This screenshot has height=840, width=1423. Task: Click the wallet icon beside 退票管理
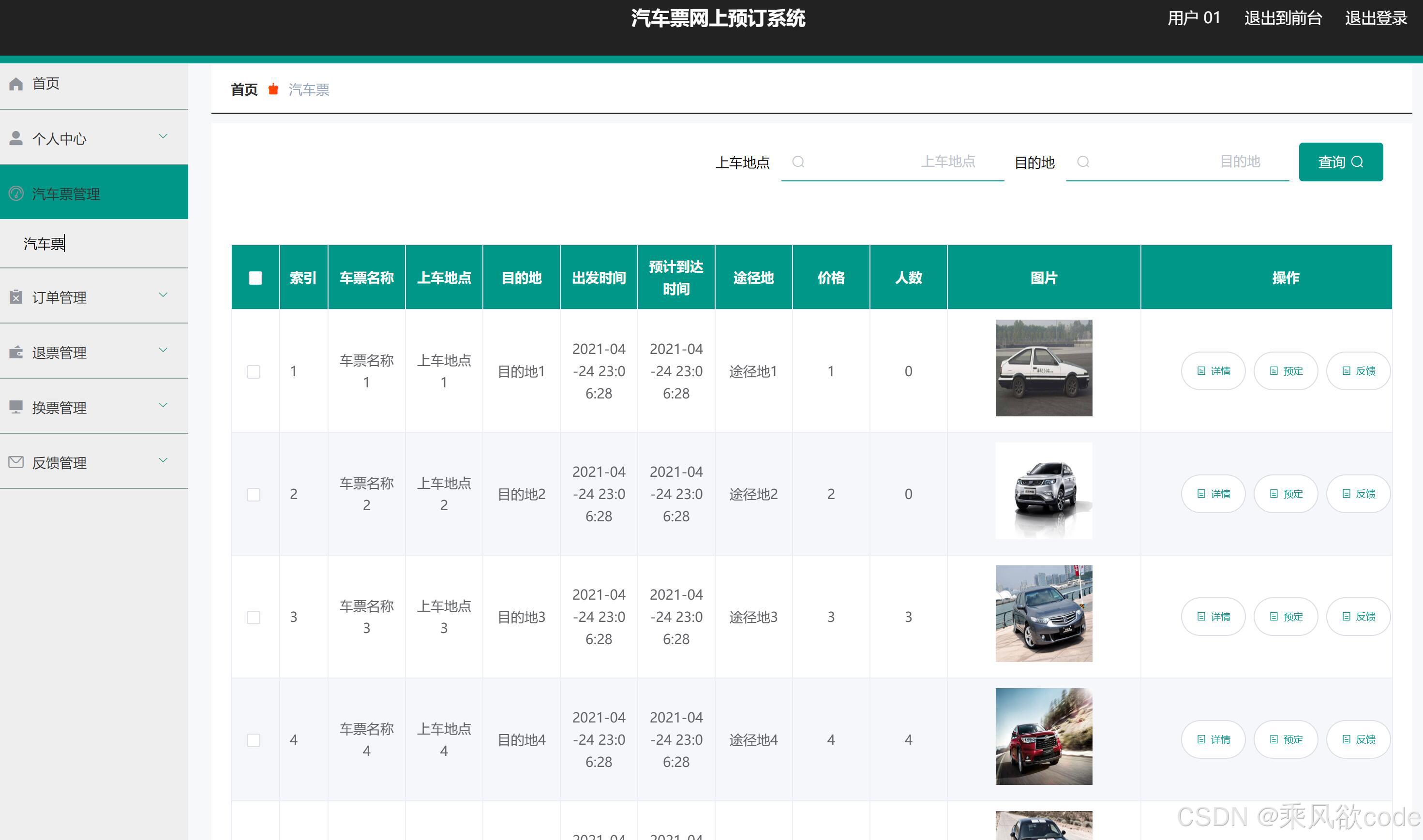(16, 352)
